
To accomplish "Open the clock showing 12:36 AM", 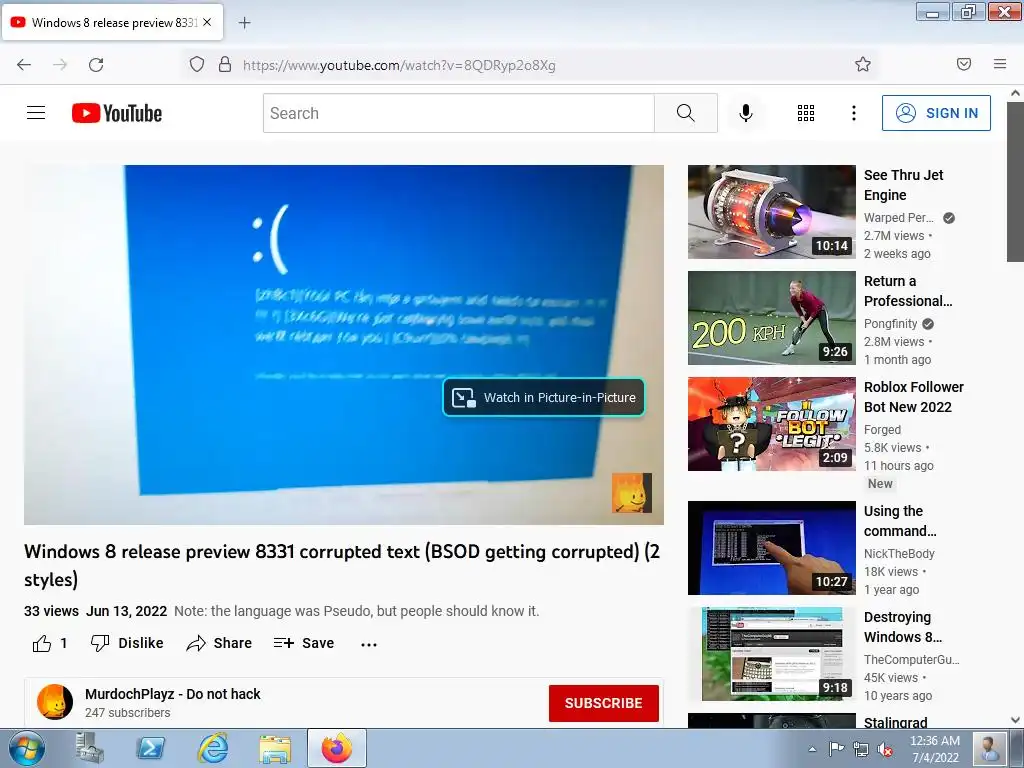I will click(x=935, y=749).
